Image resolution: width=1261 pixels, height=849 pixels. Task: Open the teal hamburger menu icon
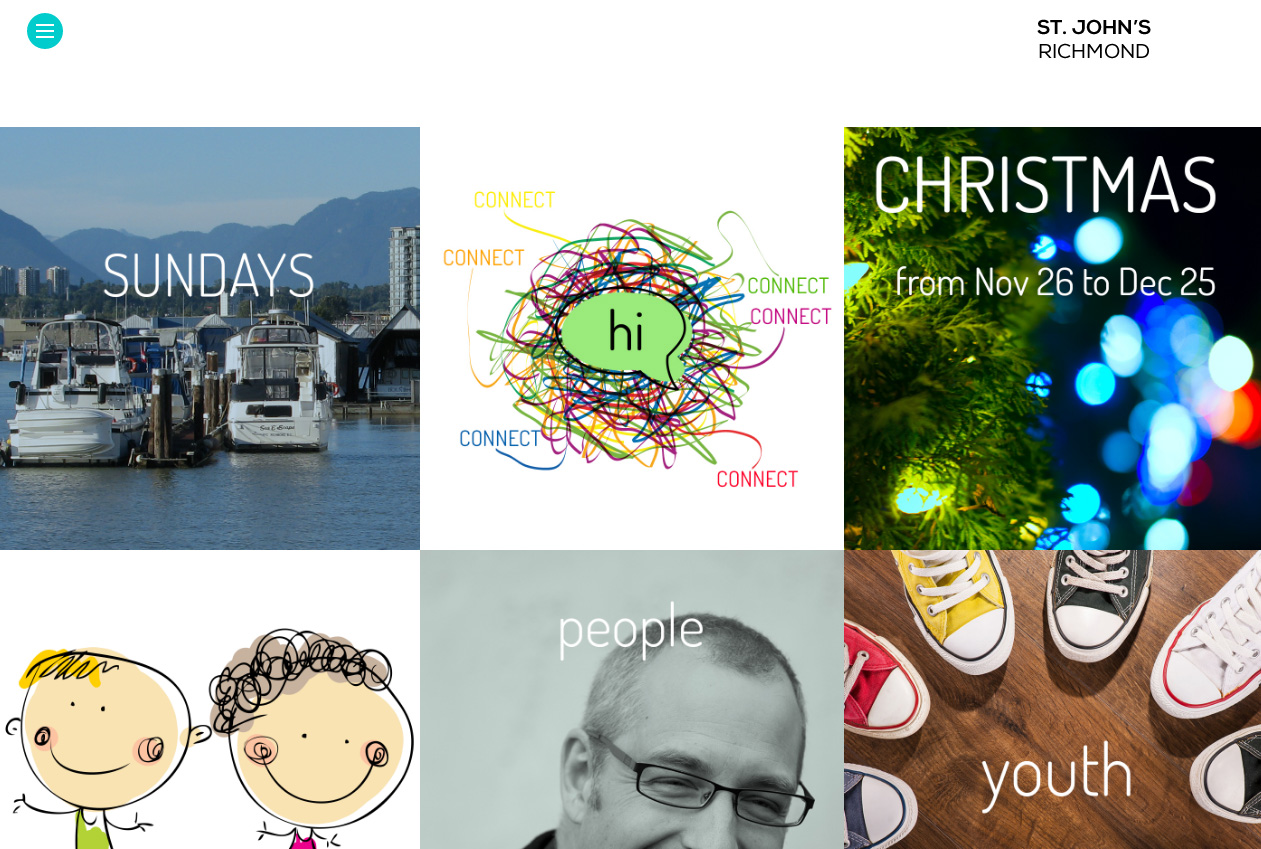pyautogui.click(x=45, y=31)
